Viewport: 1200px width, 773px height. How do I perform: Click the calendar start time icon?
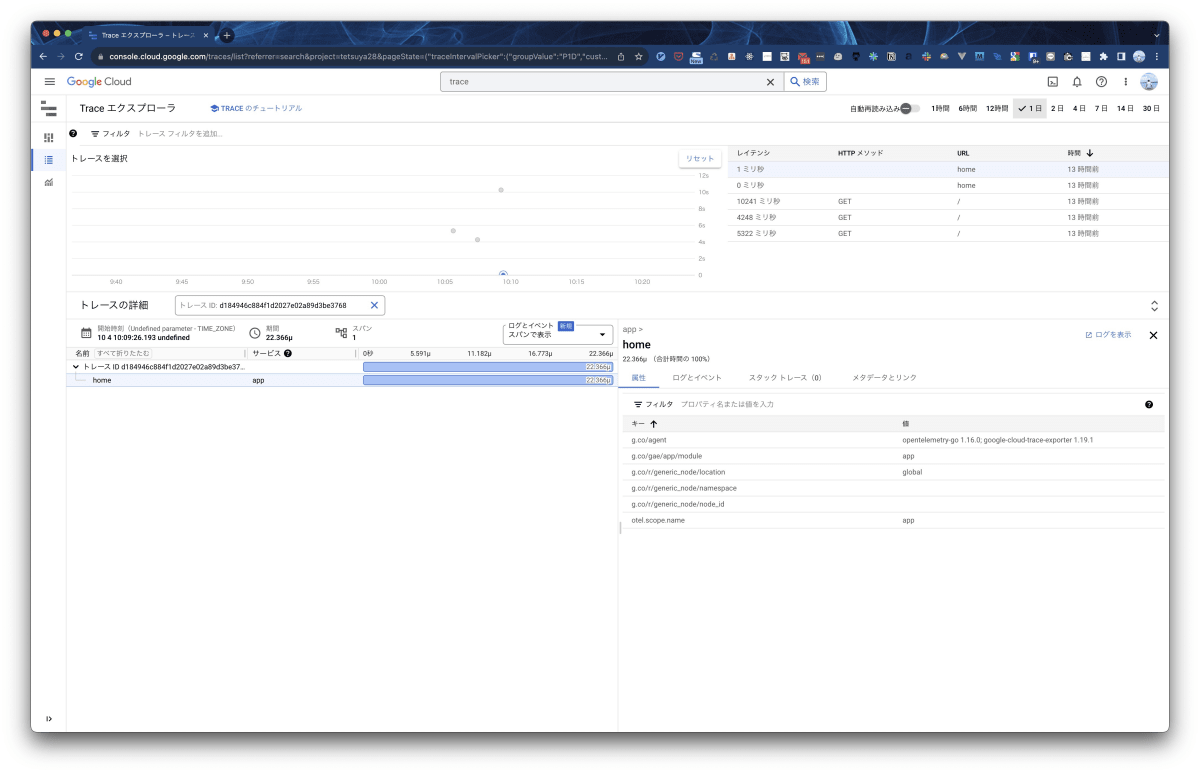[x=86, y=333]
